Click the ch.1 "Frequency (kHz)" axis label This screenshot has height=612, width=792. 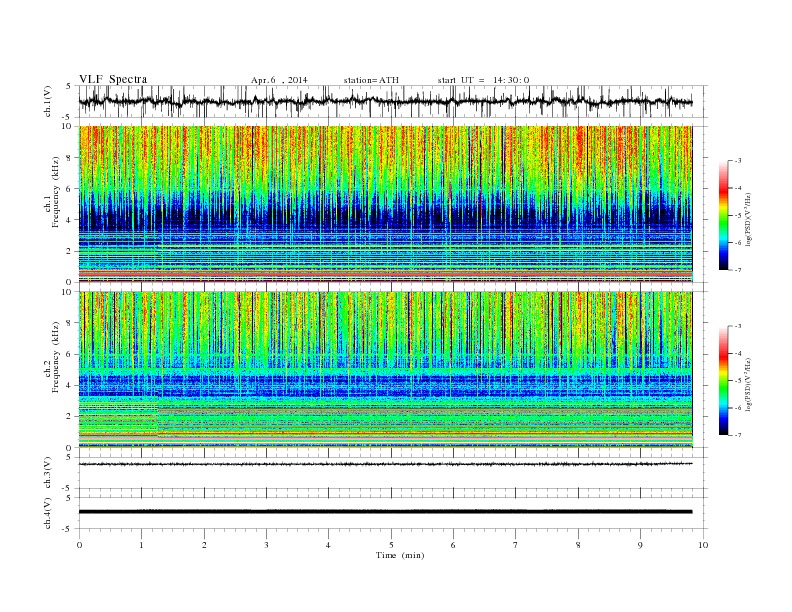click(56, 192)
